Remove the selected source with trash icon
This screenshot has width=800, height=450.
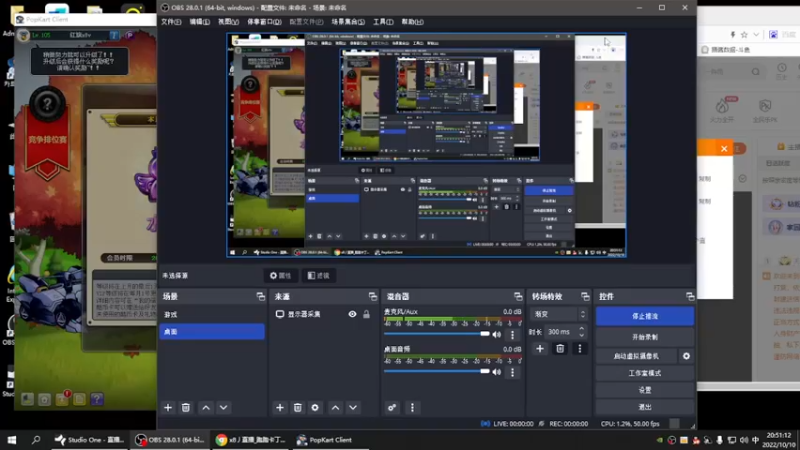click(x=297, y=408)
